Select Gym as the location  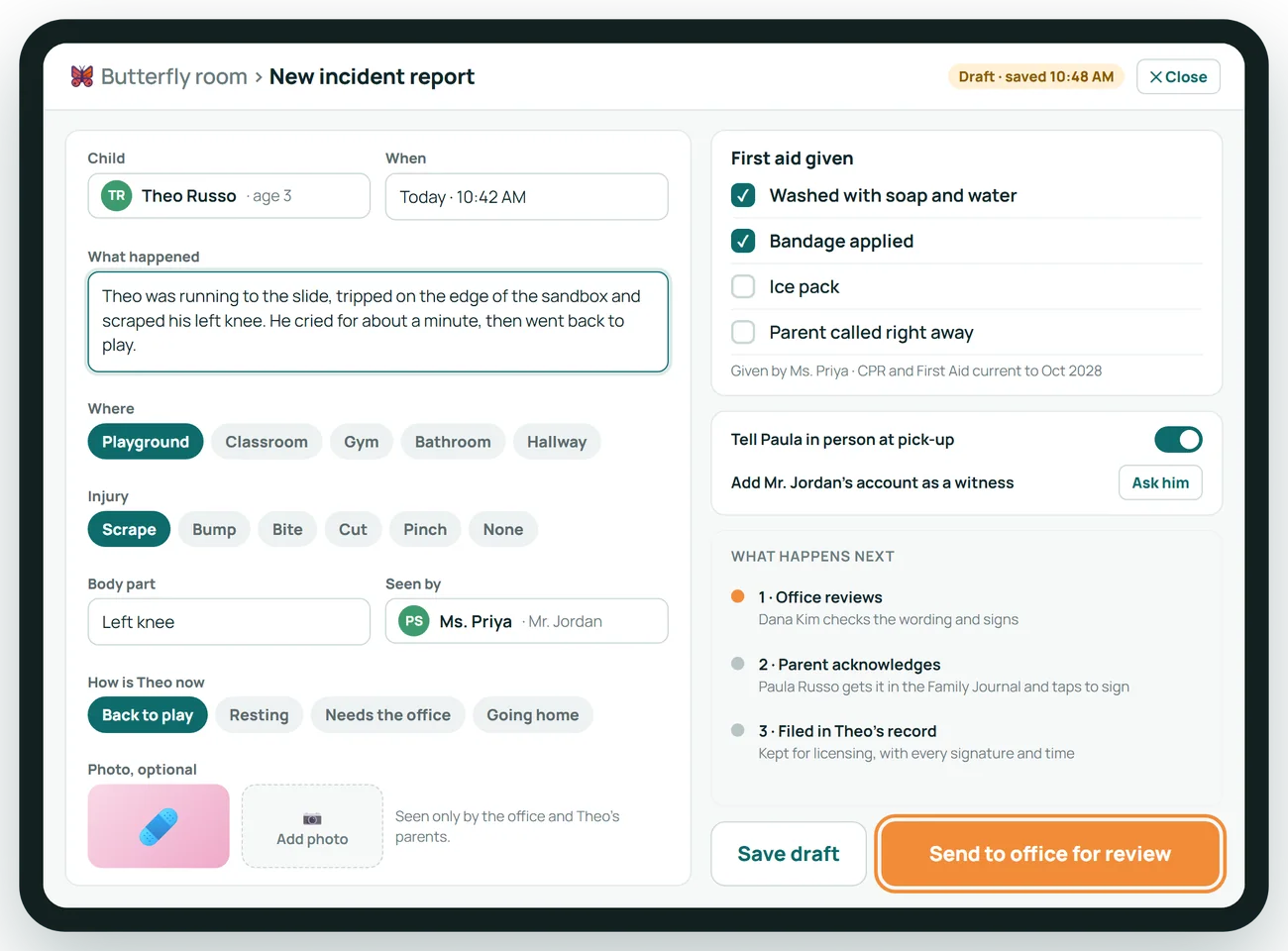(x=362, y=442)
